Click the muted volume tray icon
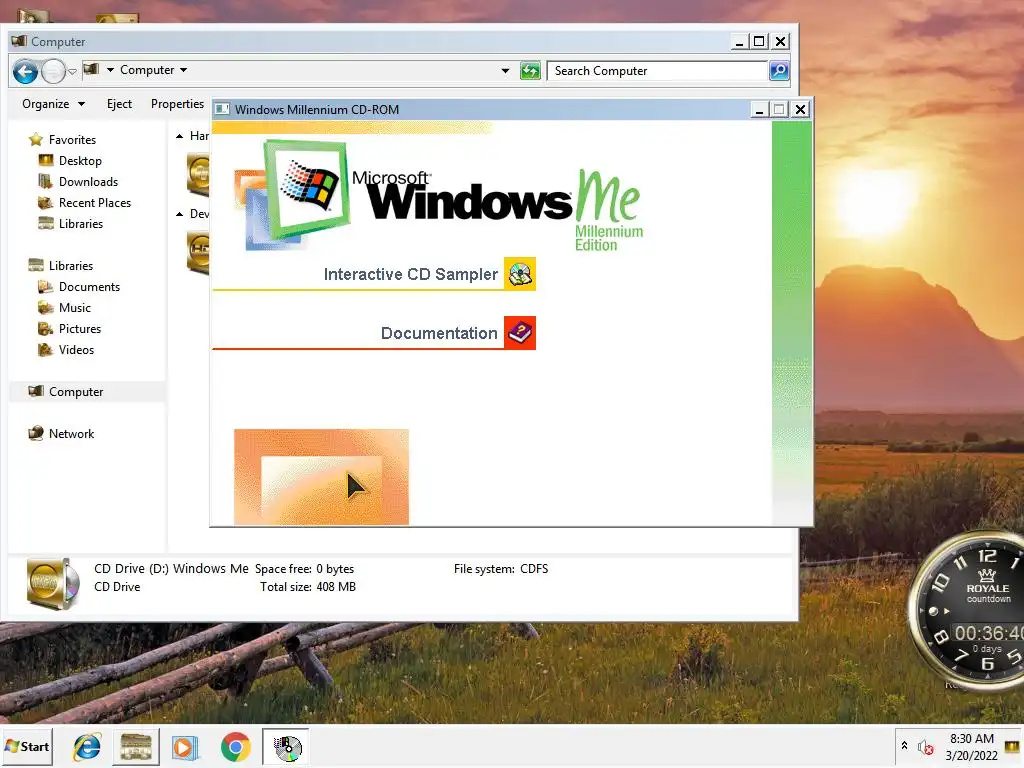 tap(925, 747)
